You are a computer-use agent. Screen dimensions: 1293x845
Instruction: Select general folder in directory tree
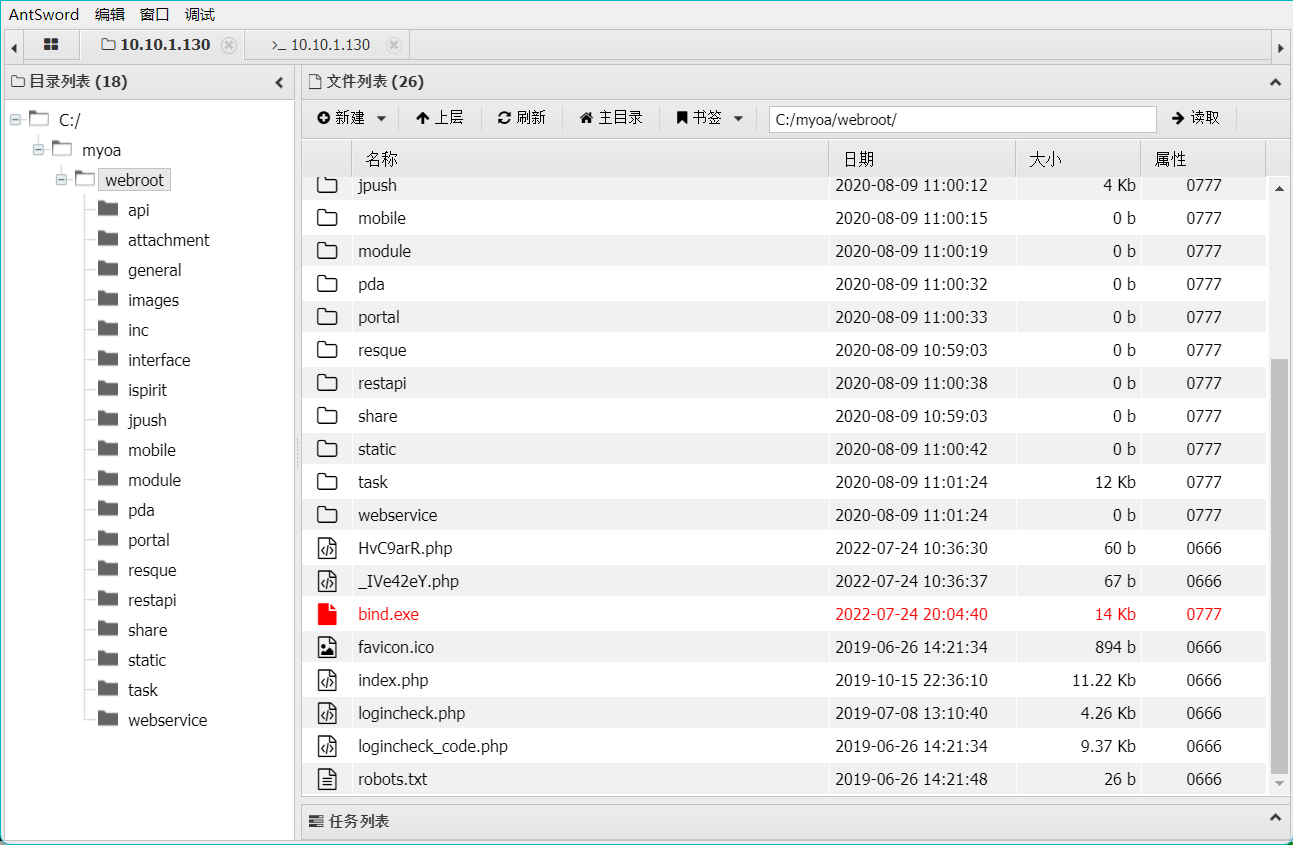(x=155, y=270)
